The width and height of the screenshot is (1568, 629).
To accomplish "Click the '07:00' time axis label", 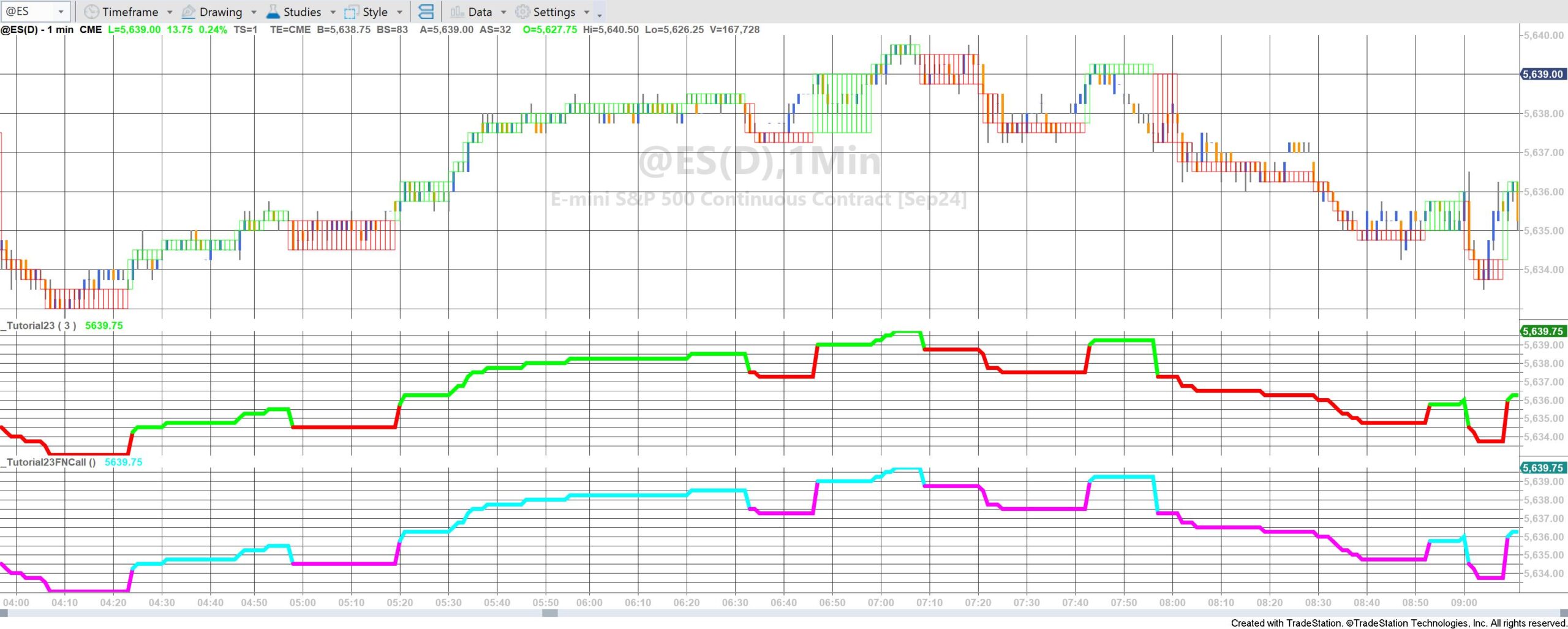I will click(x=881, y=603).
